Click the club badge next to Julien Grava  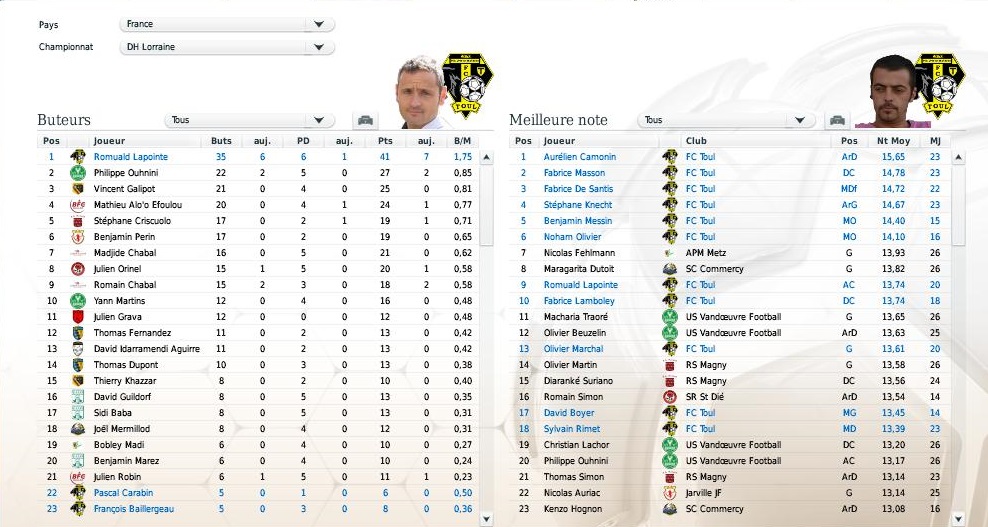(x=78, y=316)
